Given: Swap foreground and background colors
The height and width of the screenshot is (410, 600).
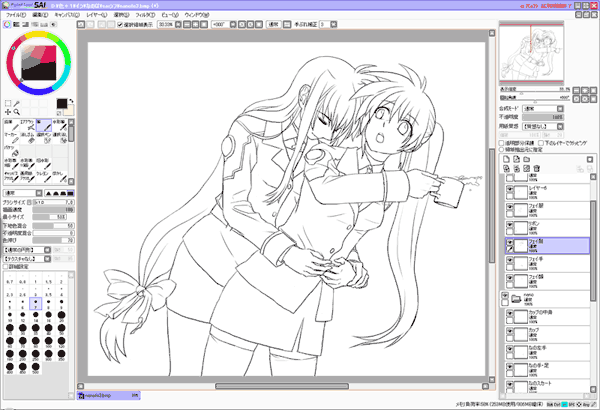Looking at the screenshot, I should 71,101.
